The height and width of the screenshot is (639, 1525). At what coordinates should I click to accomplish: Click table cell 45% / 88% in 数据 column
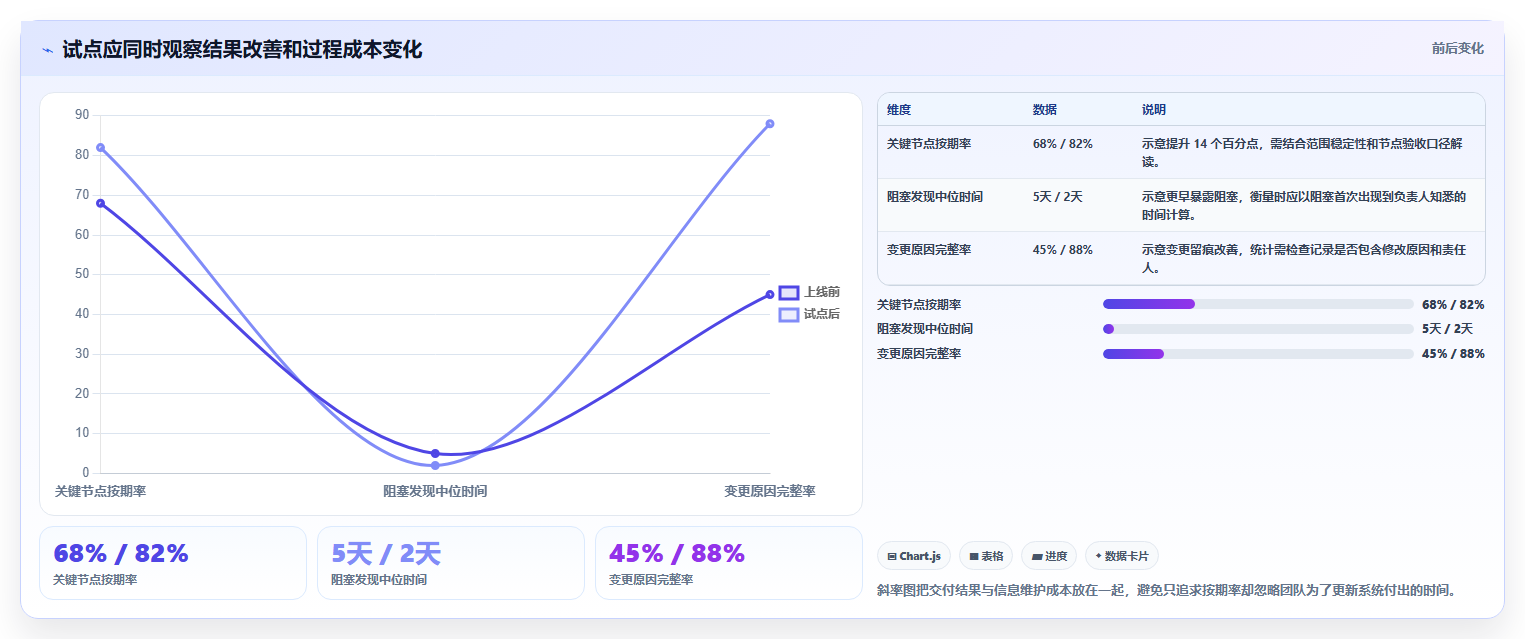point(1063,250)
